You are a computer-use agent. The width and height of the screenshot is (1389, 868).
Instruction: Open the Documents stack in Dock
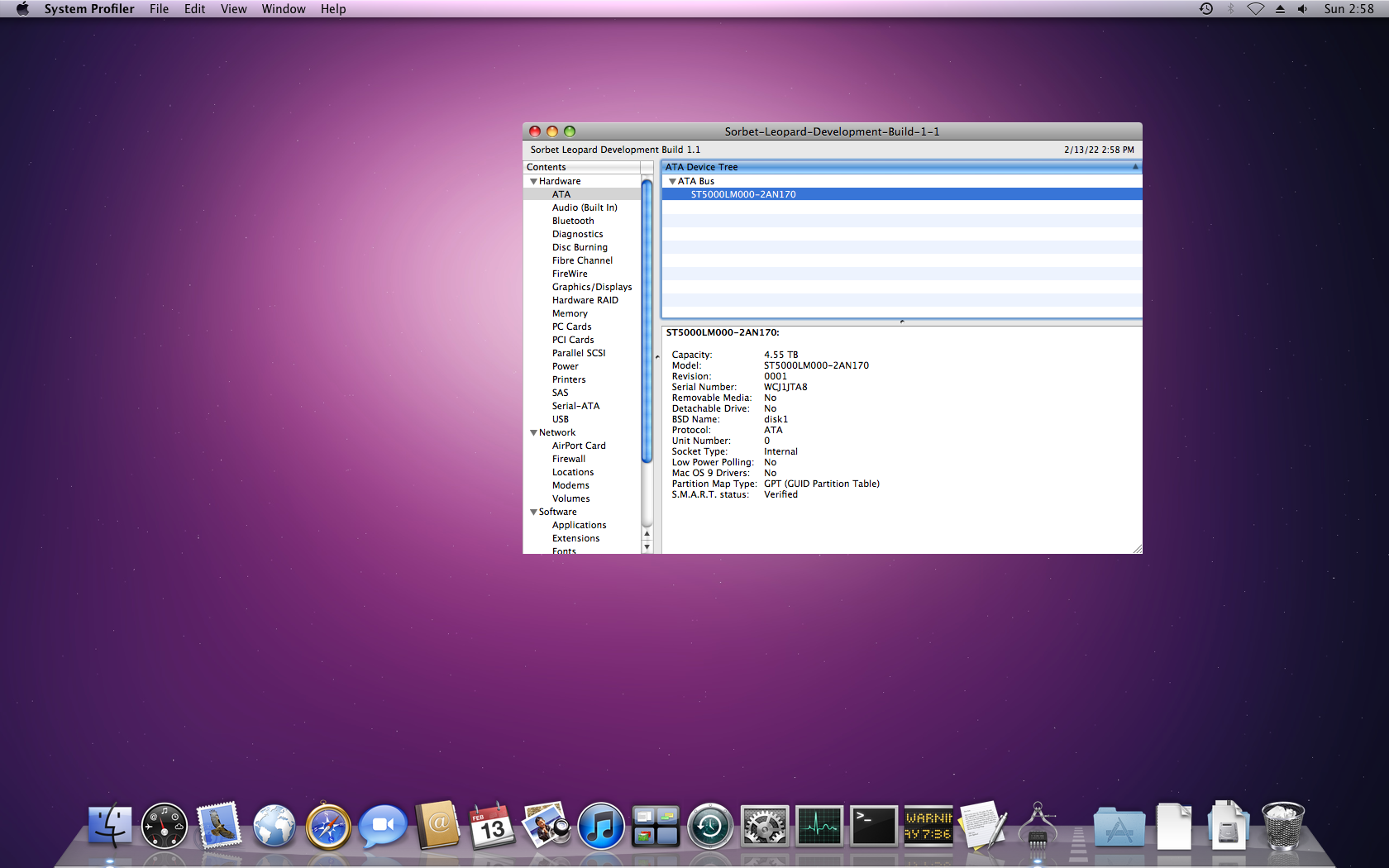point(1173,826)
